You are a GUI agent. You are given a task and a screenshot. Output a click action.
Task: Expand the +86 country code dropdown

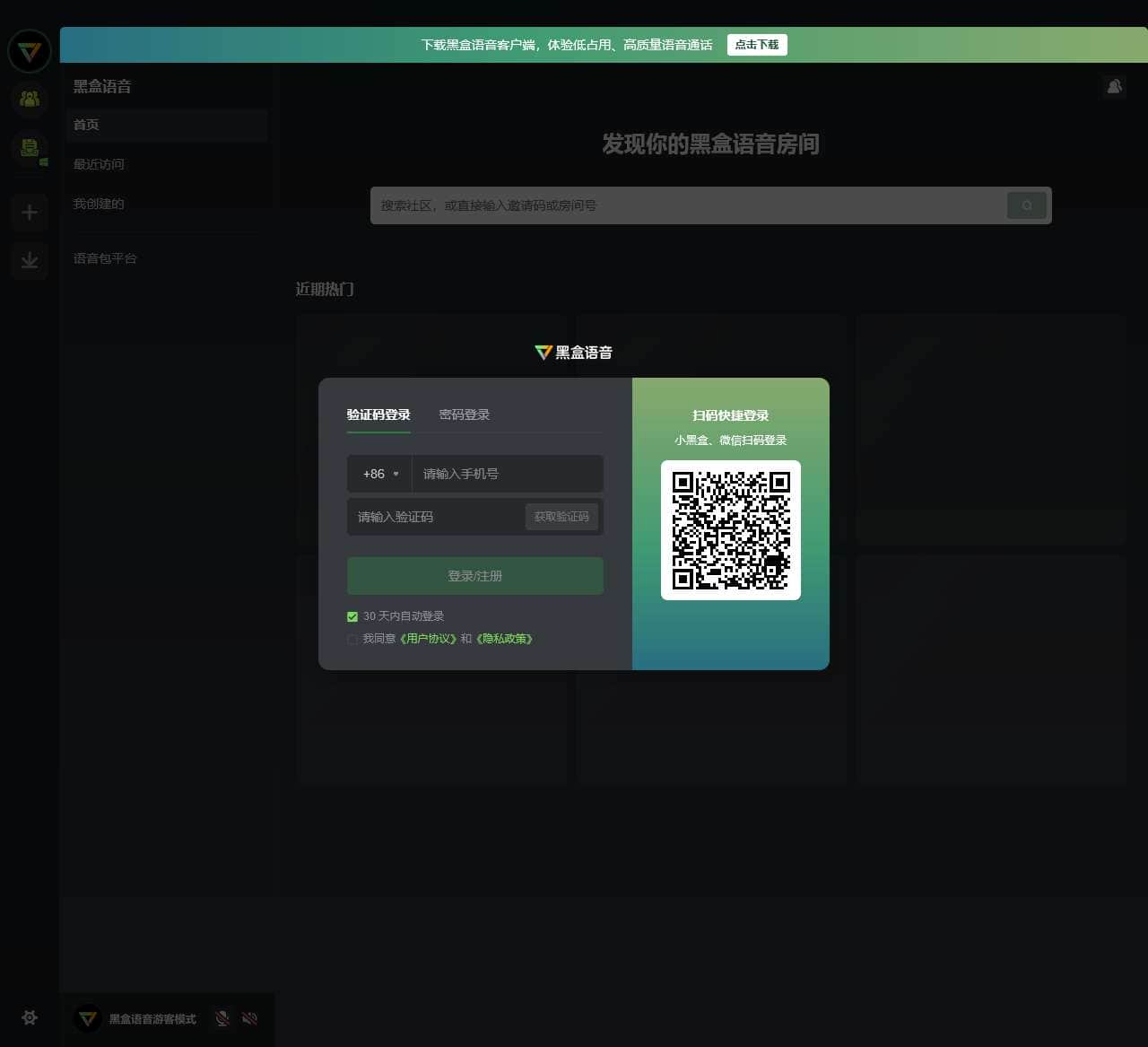point(379,474)
